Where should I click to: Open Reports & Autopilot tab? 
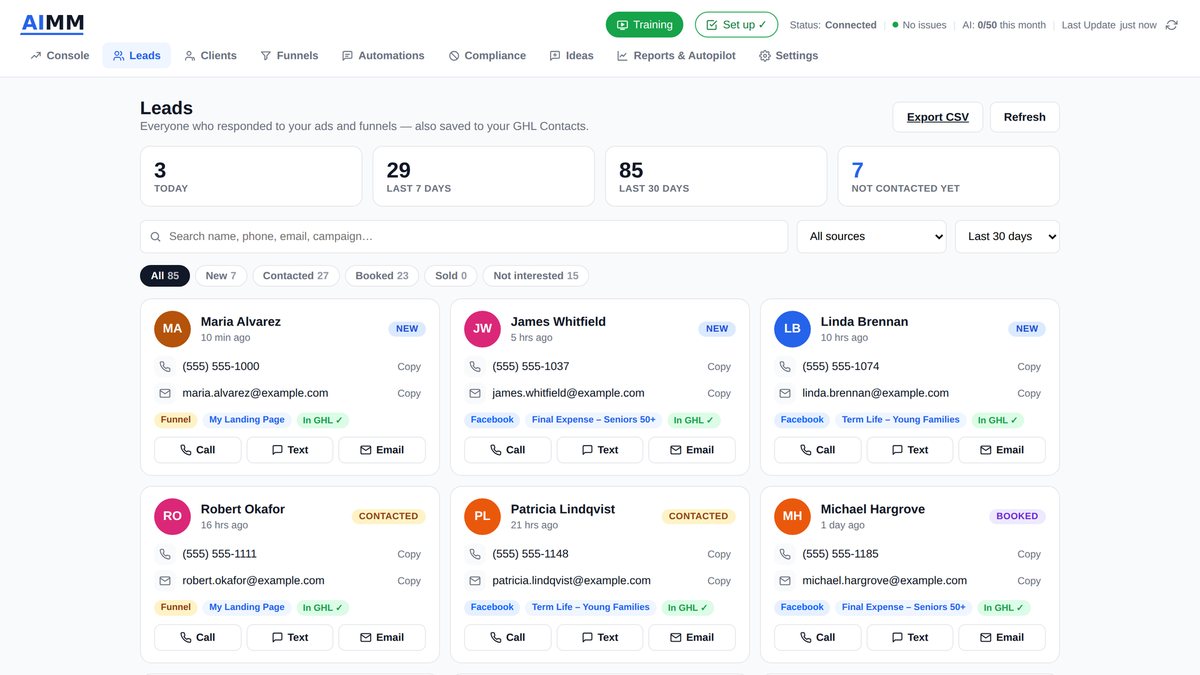pyautogui.click(x=676, y=56)
